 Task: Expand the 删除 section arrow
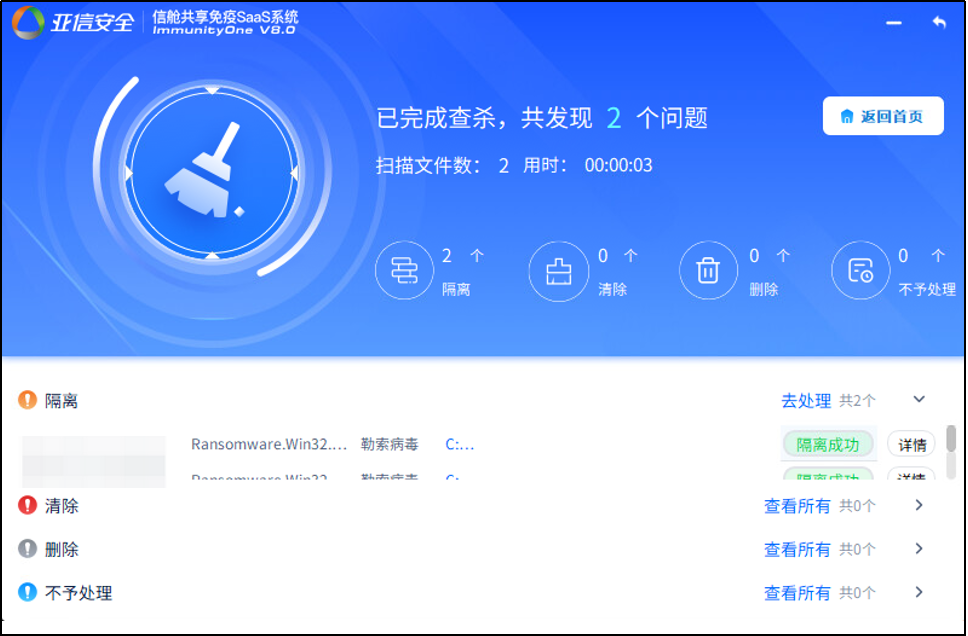[918, 549]
